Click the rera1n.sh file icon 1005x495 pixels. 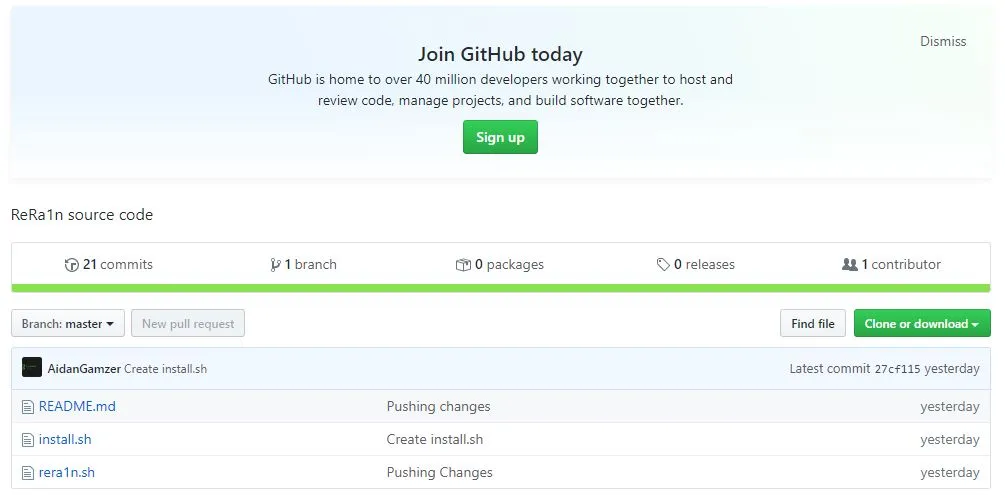coord(28,472)
